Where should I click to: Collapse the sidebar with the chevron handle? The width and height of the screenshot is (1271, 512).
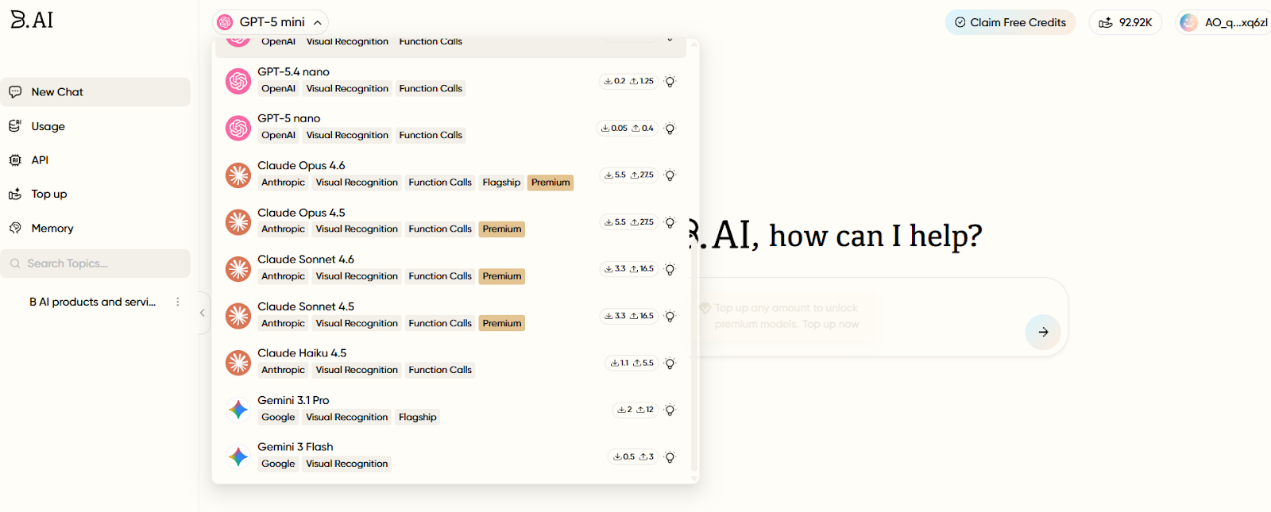click(x=202, y=313)
